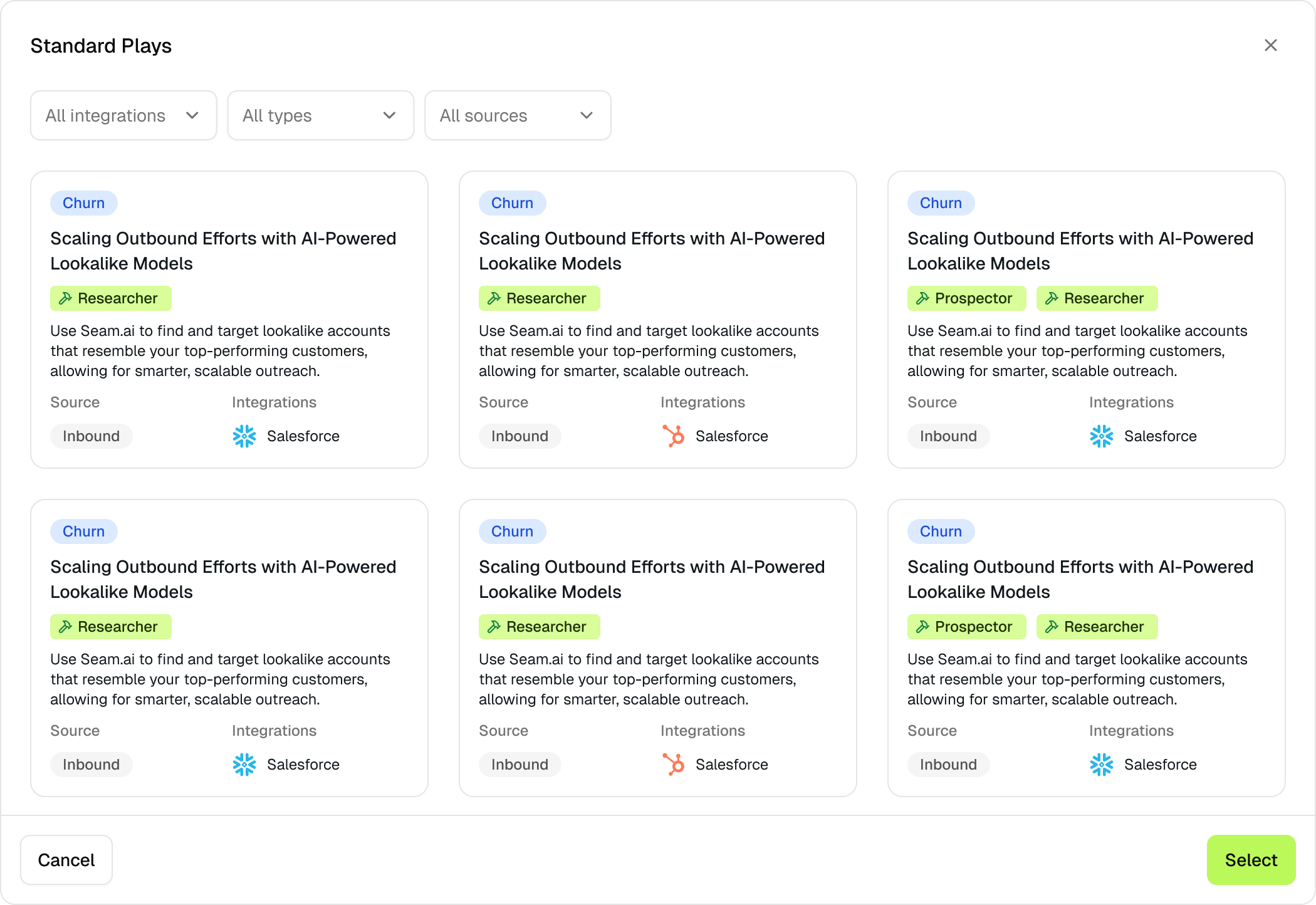This screenshot has height=905, width=1316.
Task: Click the Churn badge on bottom-right card
Action: [x=941, y=531]
